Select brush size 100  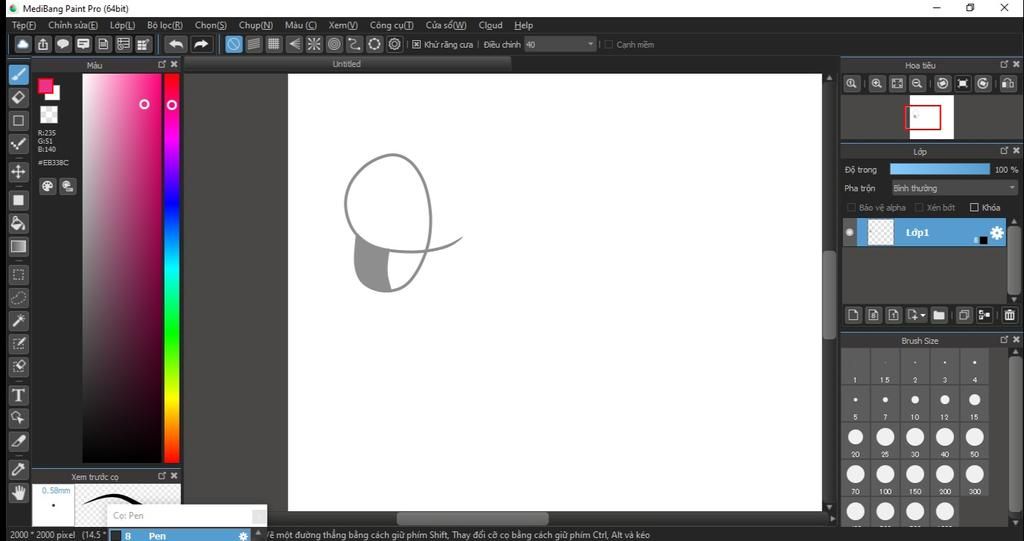885,478
